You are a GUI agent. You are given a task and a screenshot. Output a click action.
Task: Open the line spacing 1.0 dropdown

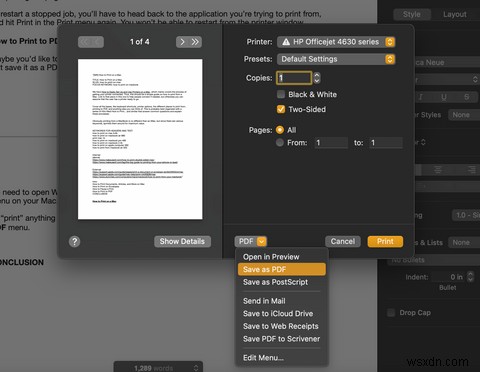466,215
